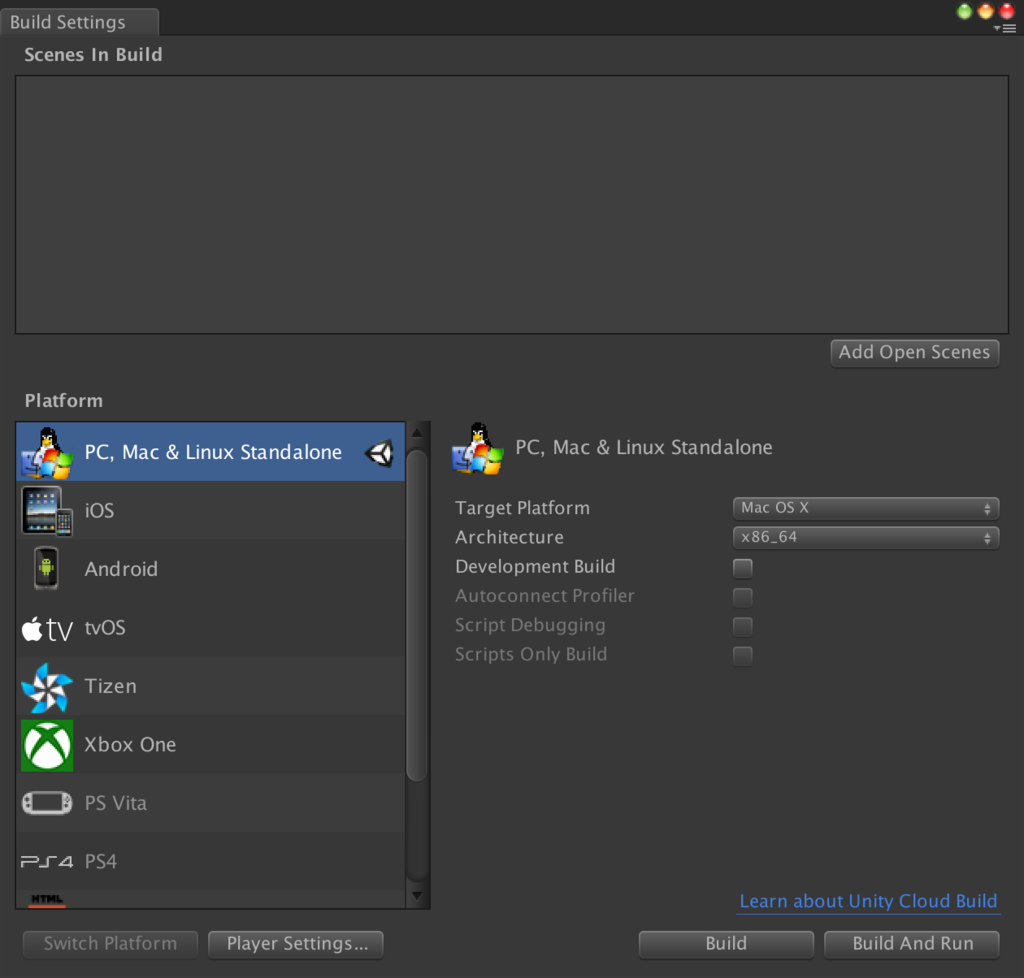The height and width of the screenshot is (978, 1024).
Task: Open Player Settings...
Action: [x=296, y=944]
